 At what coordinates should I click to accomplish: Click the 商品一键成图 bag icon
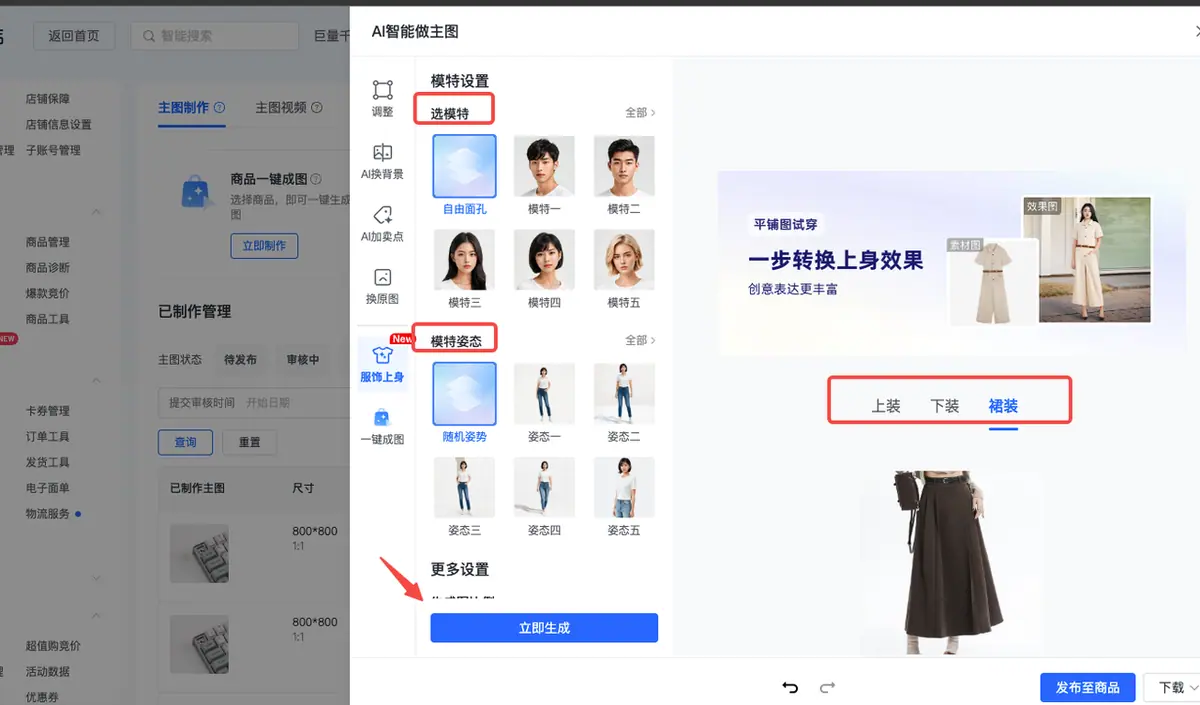(x=194, y=191)
